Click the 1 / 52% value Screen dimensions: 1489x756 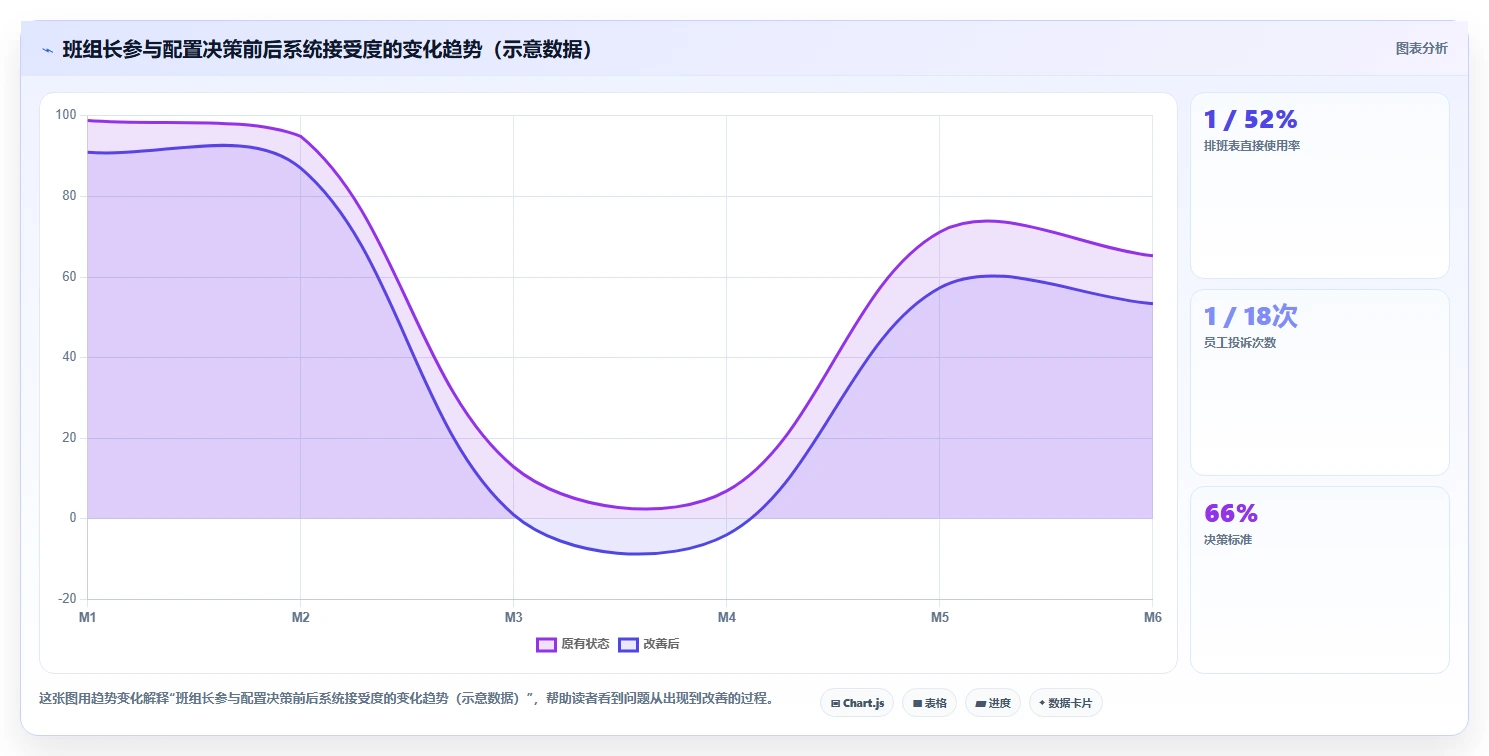[x=1251, y=120]
